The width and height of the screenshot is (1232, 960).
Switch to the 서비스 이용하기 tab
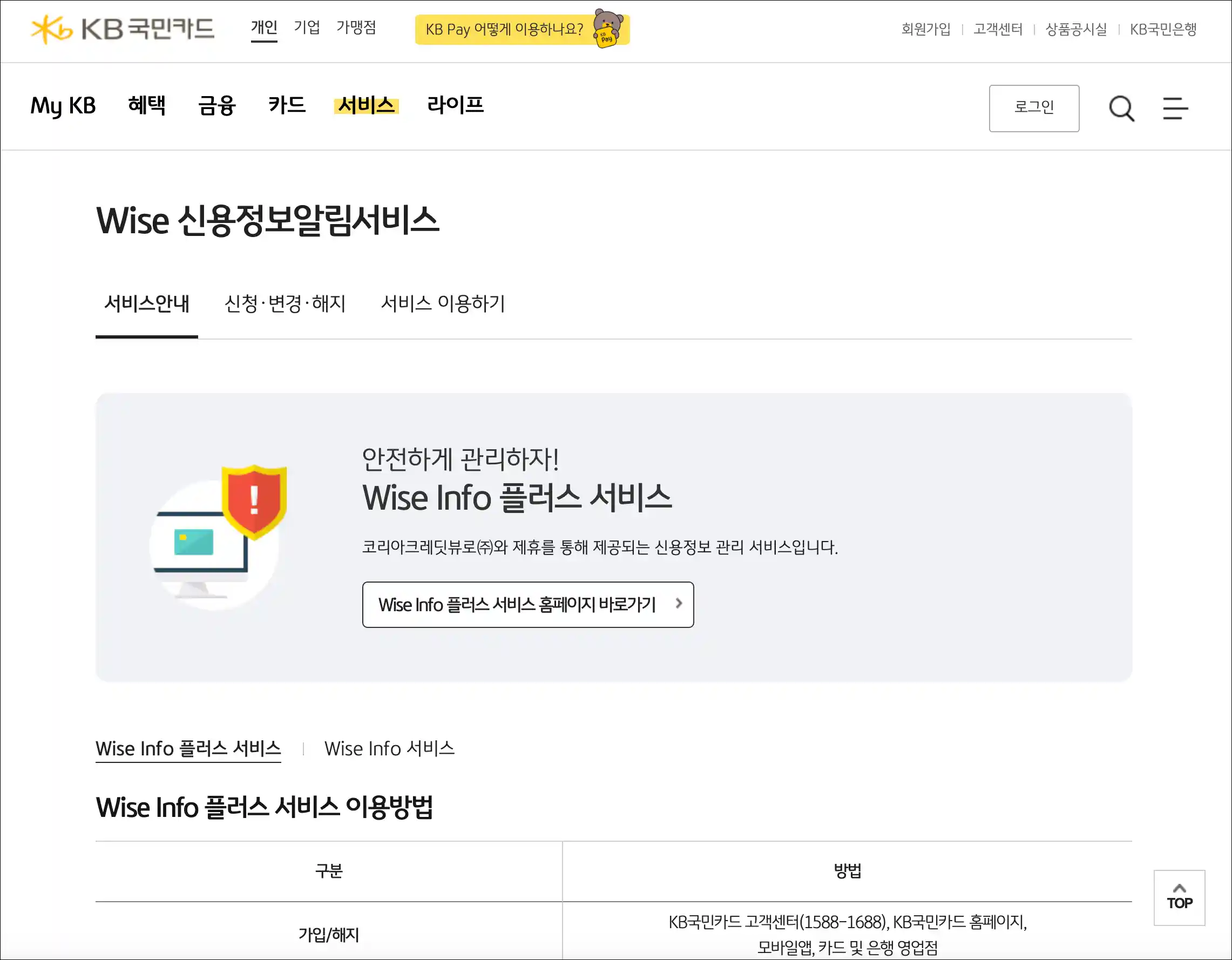coord(443,305)
